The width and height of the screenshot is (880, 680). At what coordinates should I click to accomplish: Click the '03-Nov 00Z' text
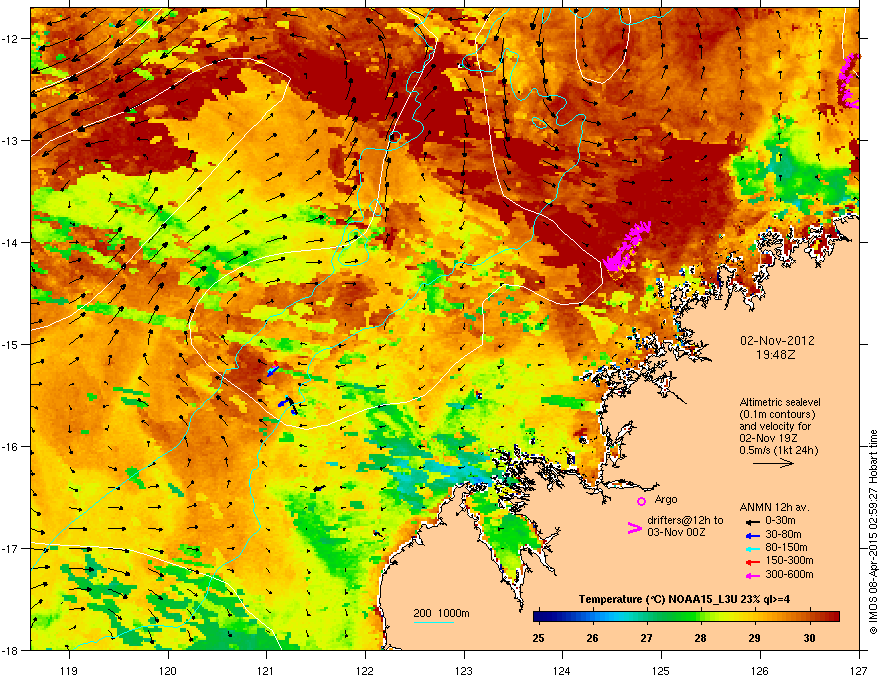point(676,532)
